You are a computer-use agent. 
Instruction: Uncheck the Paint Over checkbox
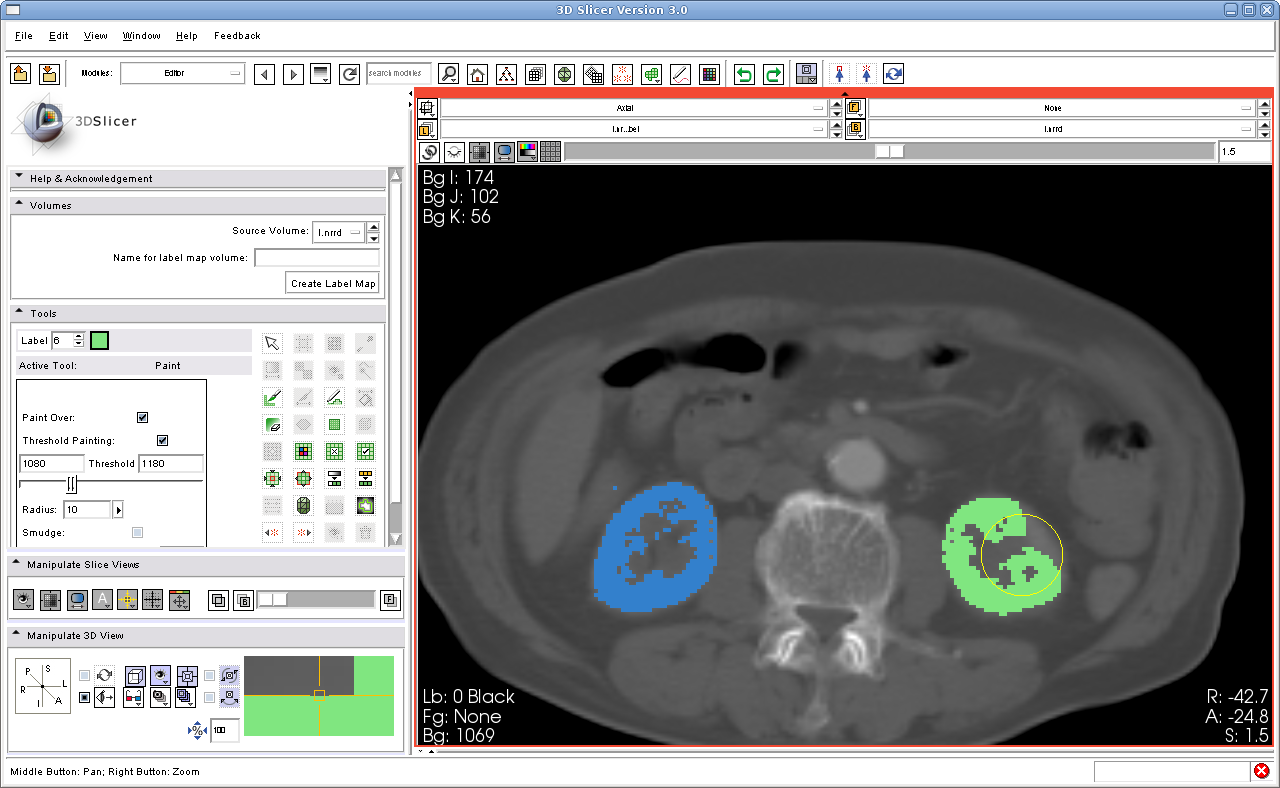coord(142,417)
